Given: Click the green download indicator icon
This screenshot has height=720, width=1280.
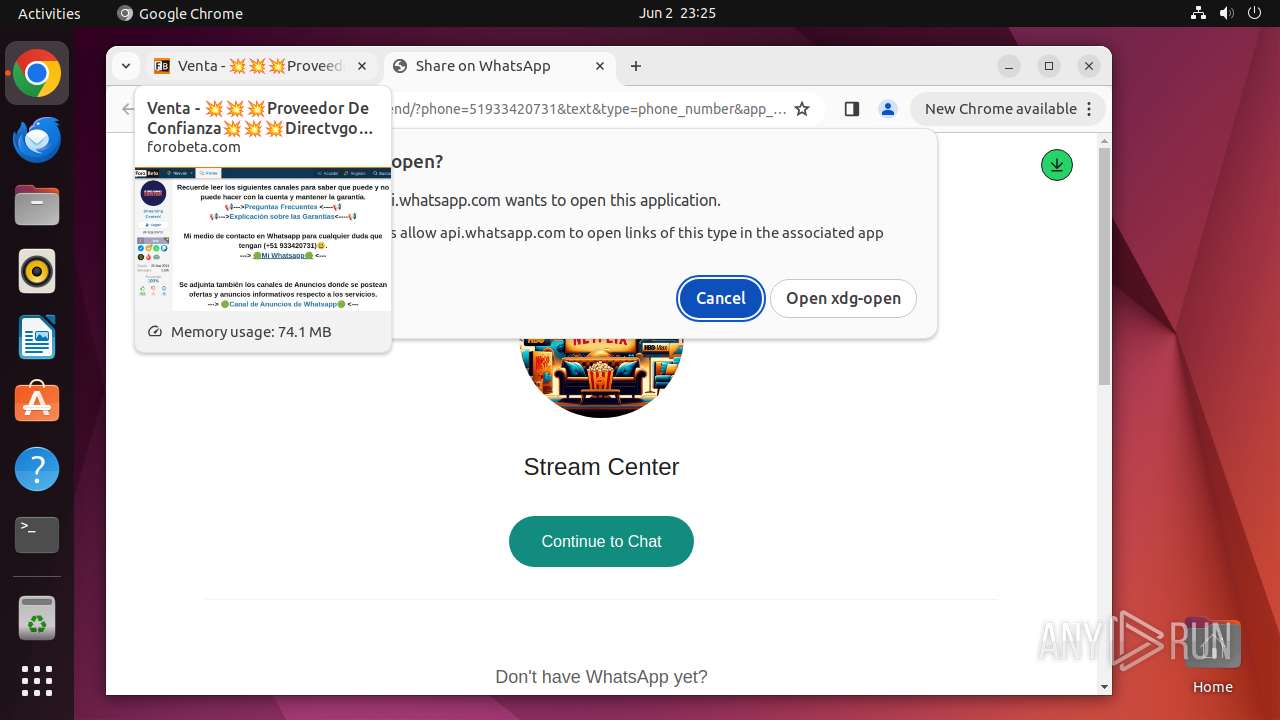Looking at the screenshot, I should (x=1056, y=165).
